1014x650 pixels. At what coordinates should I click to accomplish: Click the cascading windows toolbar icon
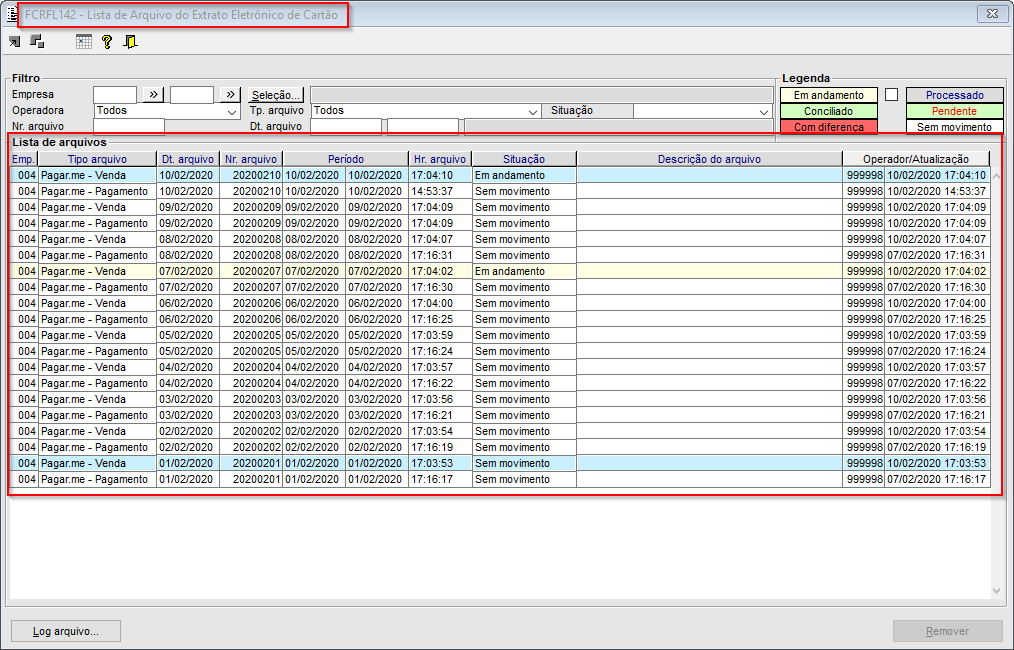click(x=38, y=41)
